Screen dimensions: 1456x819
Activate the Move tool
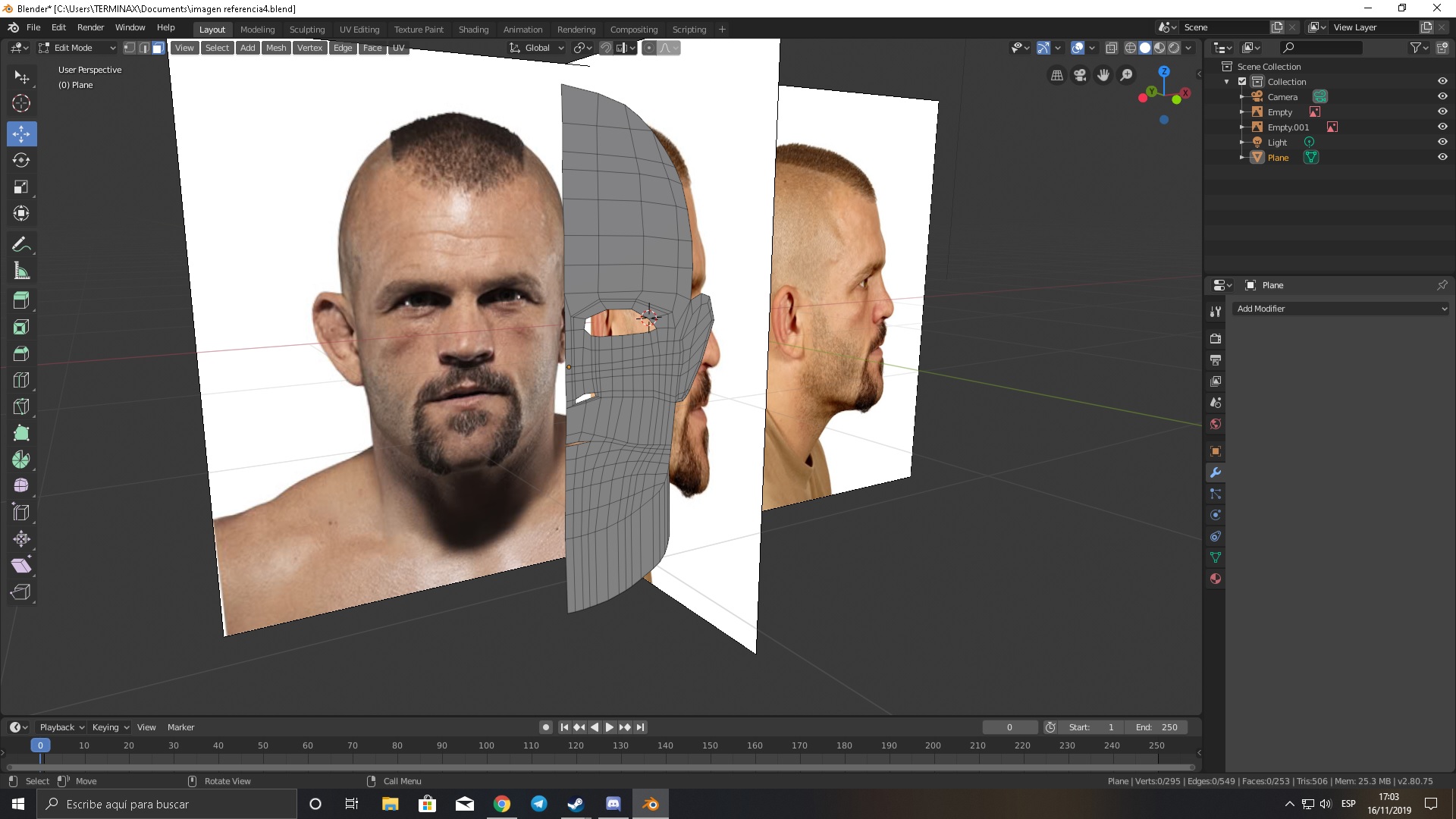click(x=21, y=134)
